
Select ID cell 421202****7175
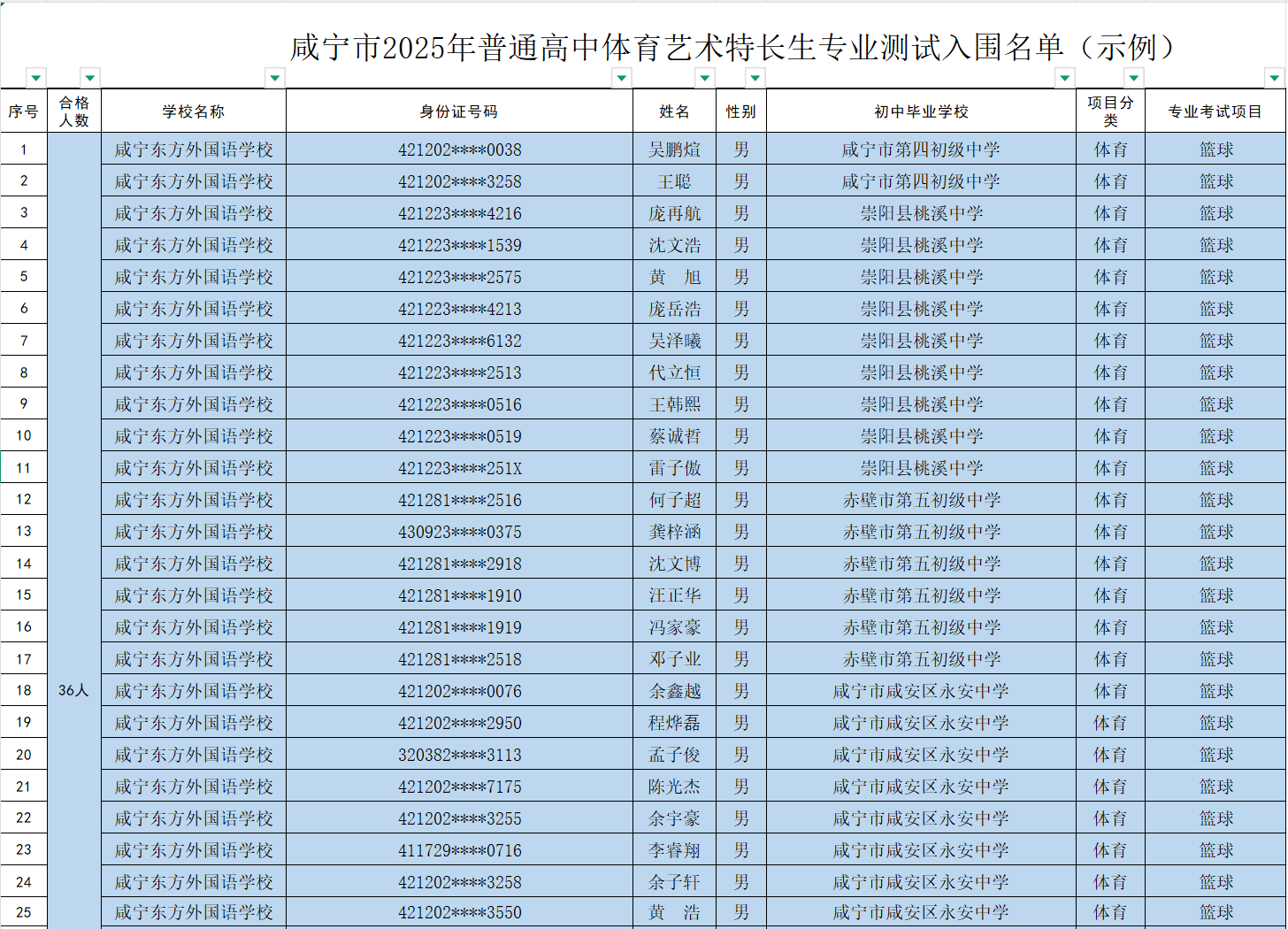[x=459, y=787]
